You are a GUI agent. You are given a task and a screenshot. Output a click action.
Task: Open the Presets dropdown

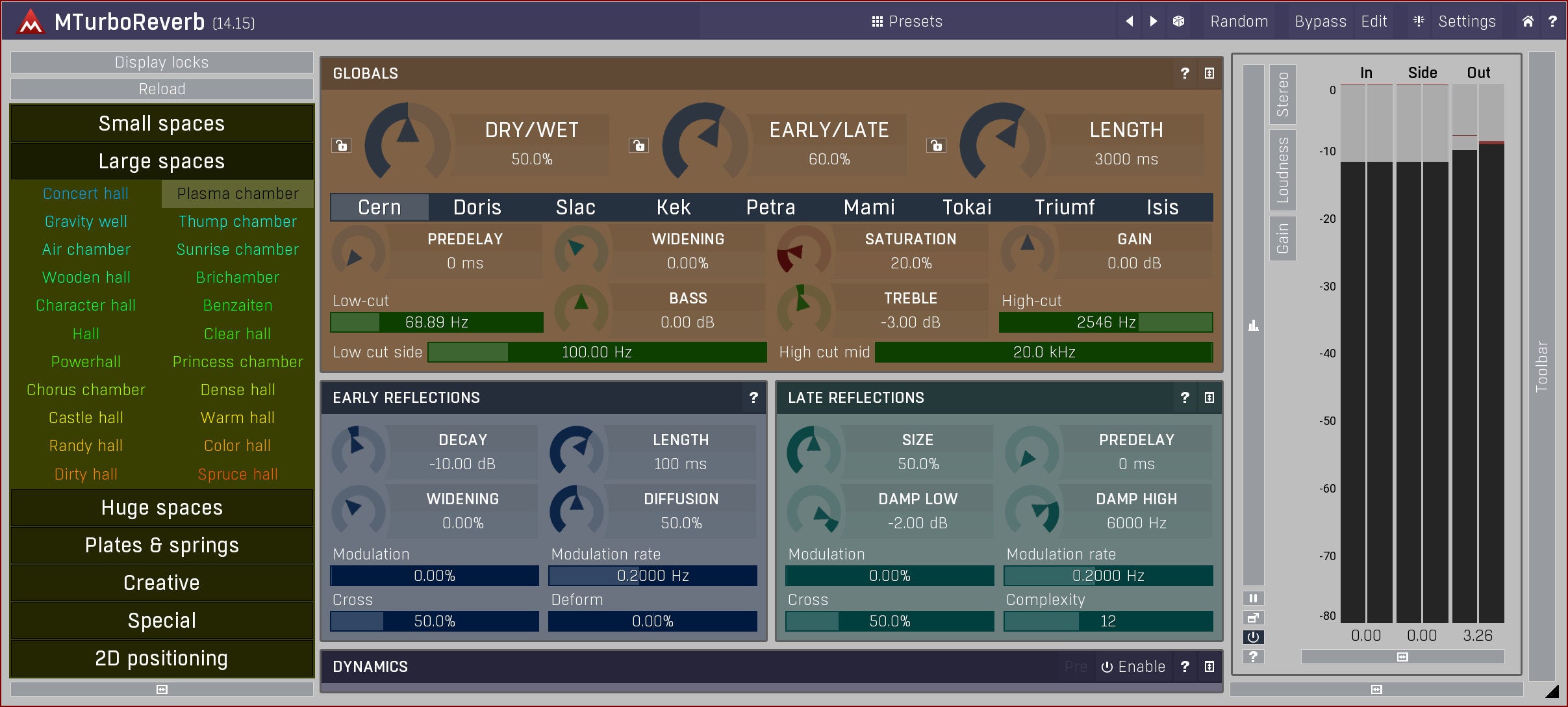pyautogui.click(x=907, y=21)
